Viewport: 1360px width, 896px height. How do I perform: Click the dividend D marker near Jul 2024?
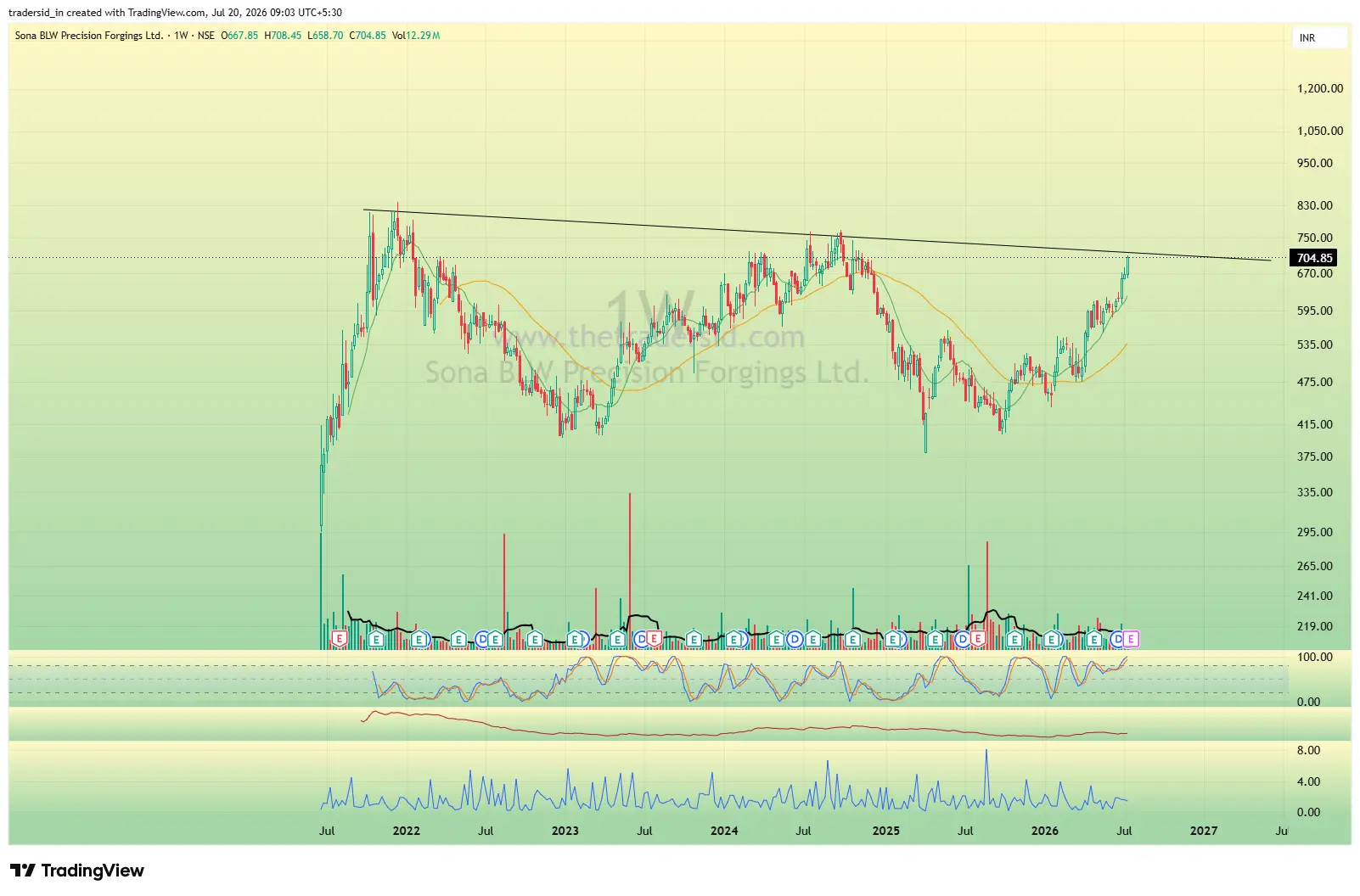coord(795,639)
